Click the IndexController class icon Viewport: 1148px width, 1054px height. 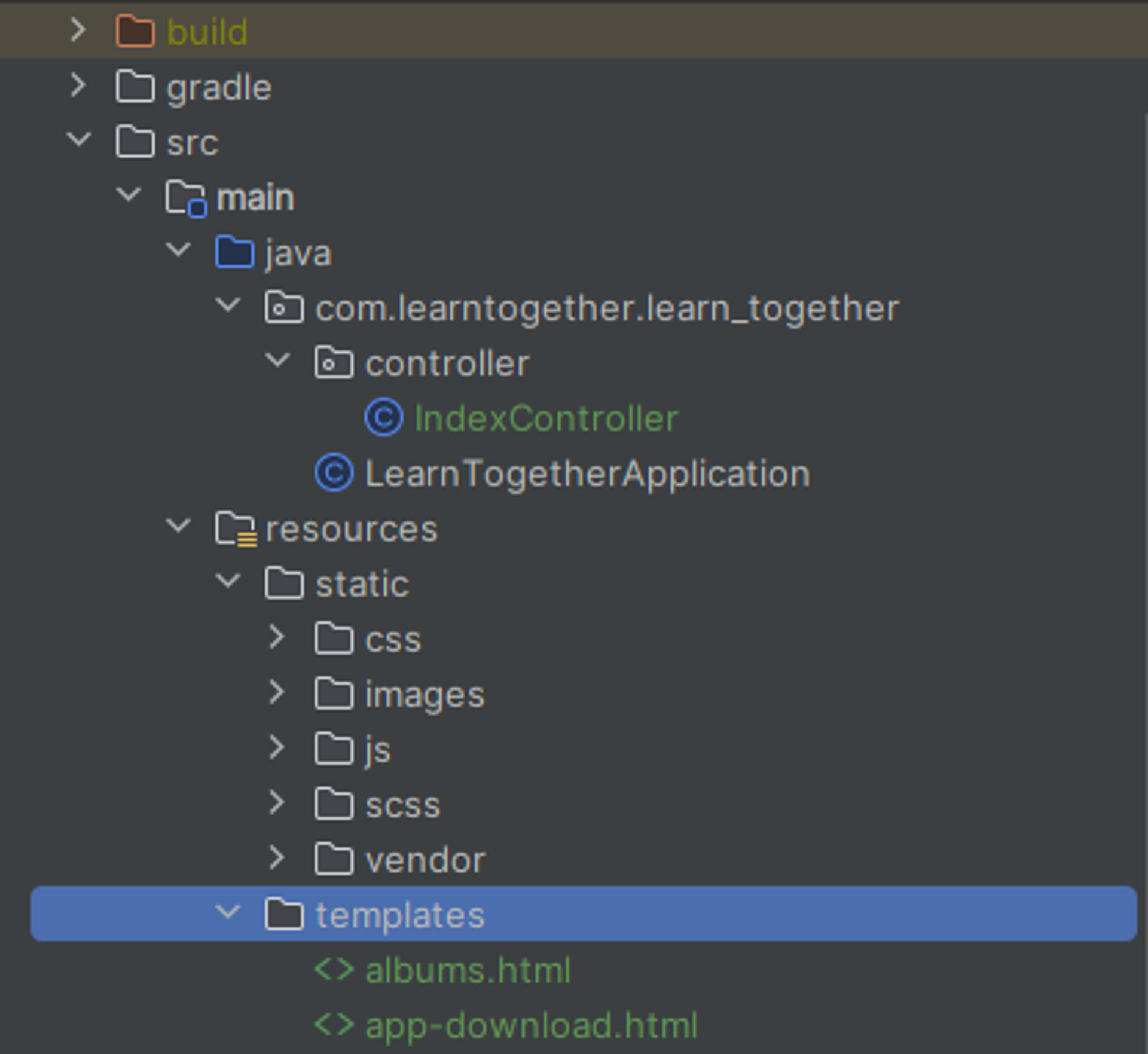(x=384, y=417)
